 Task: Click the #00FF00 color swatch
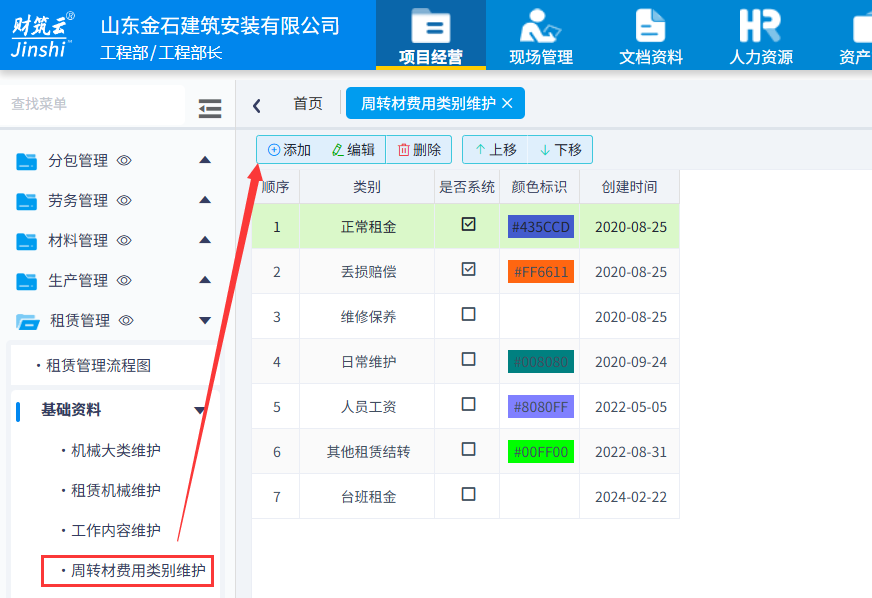click(x=541, y=452)
